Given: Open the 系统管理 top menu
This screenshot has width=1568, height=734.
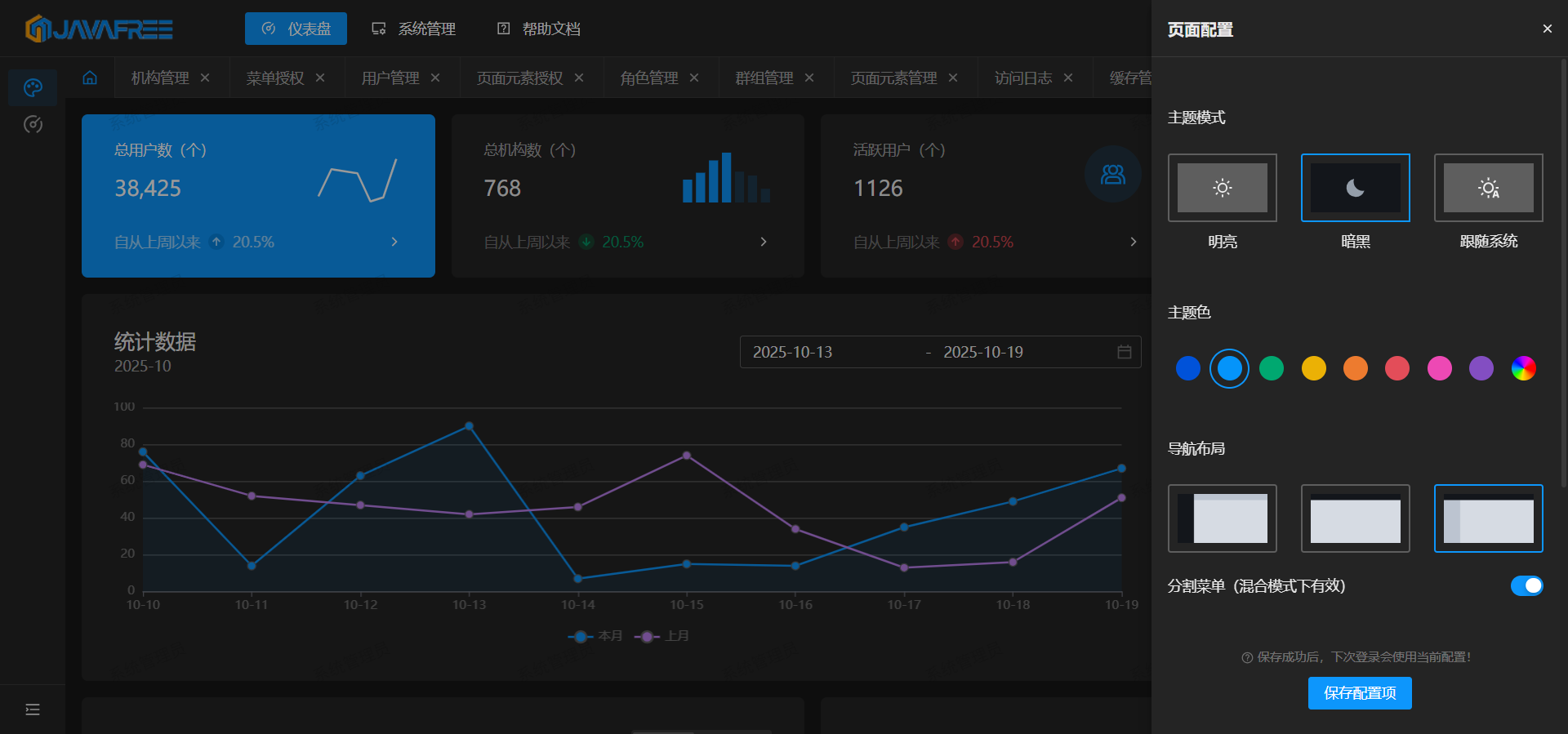Looking at the screenshot, I should coord(414,29).
